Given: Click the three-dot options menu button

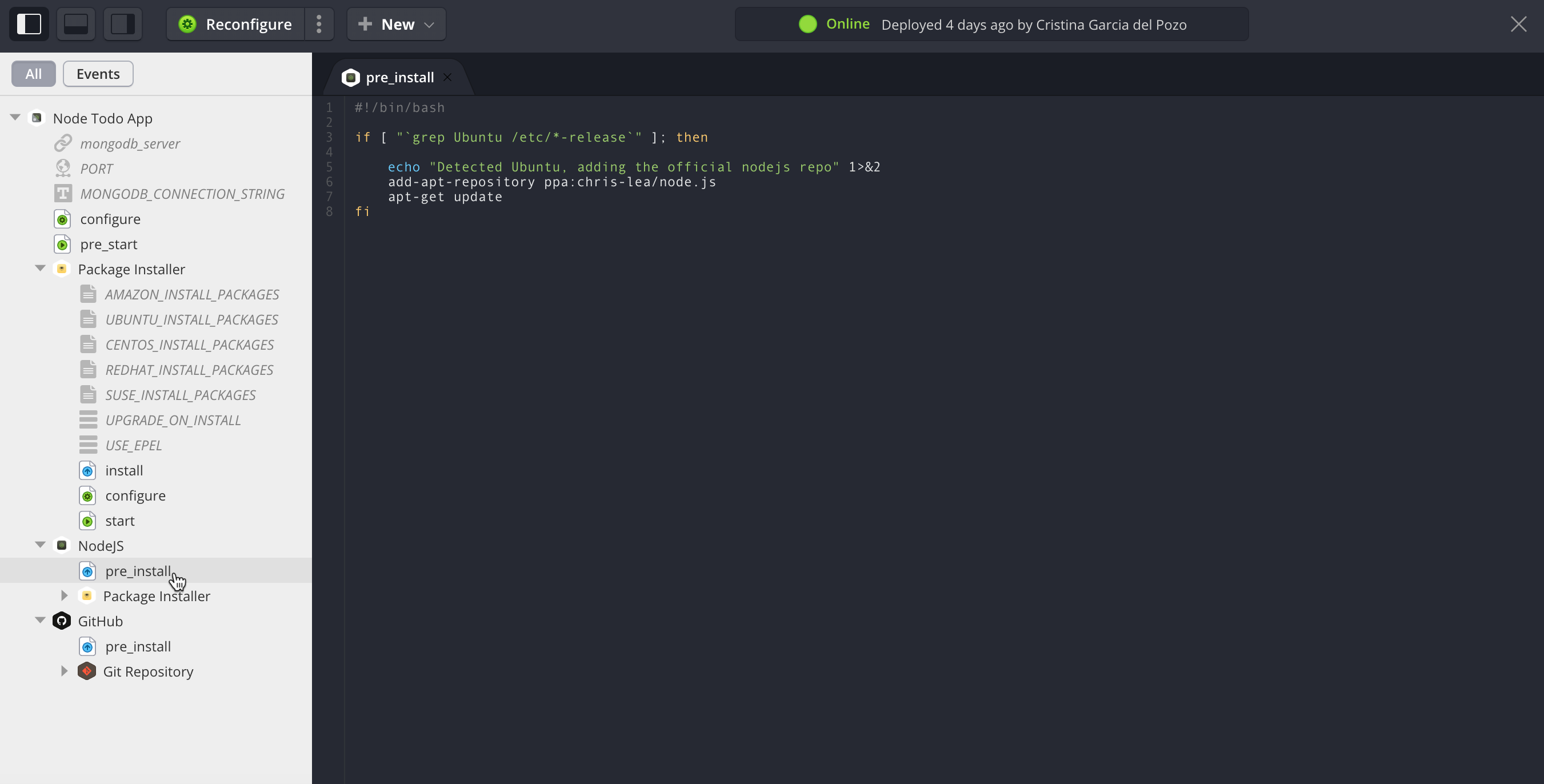Looking at the screenshot, I should click(320, 24).
